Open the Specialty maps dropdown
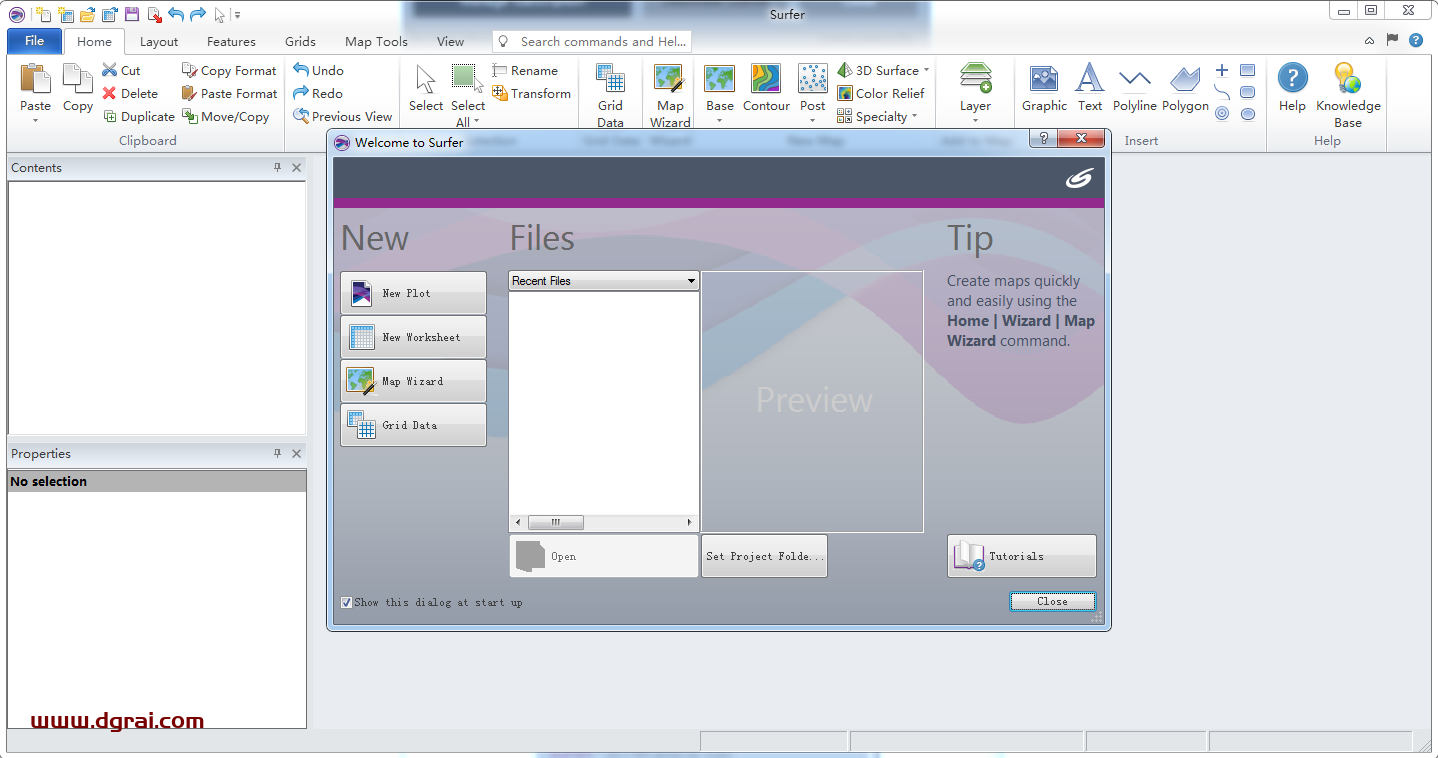 (x=914, y=116)
